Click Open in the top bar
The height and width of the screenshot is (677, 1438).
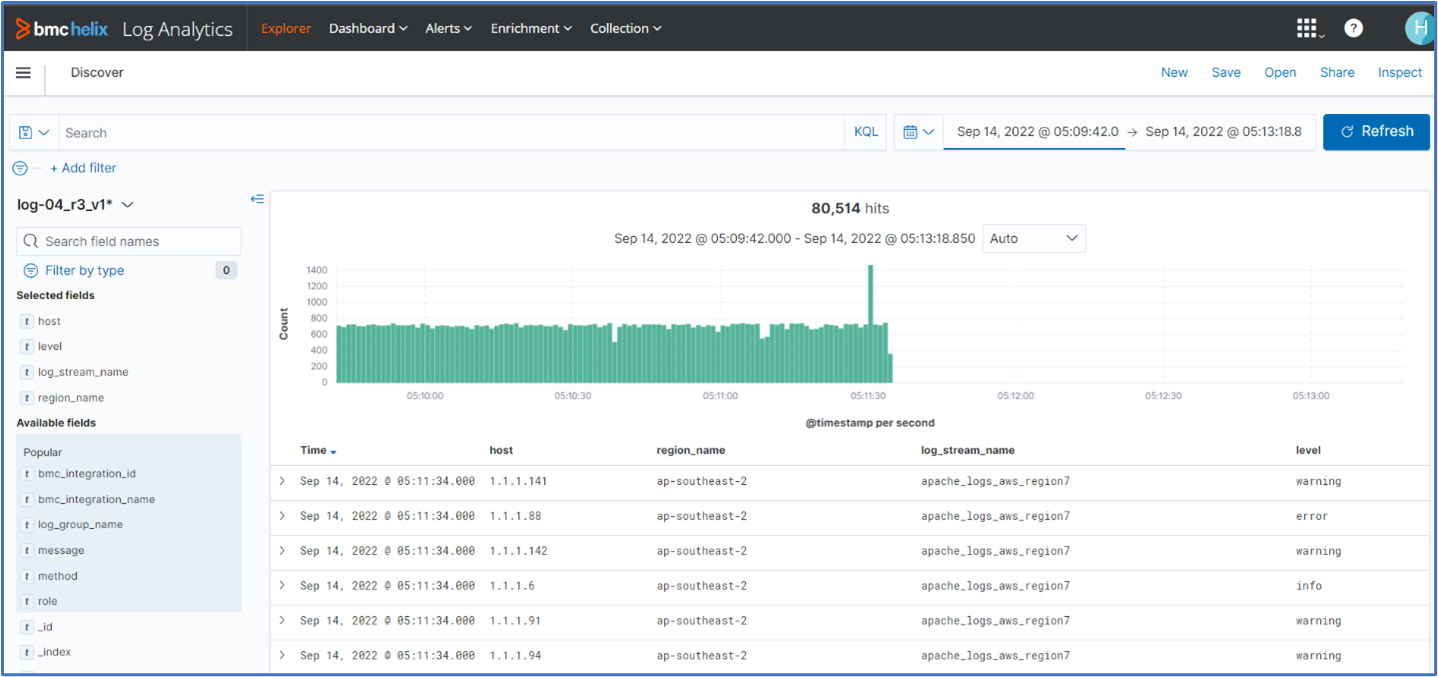[x=1280, y=72]
